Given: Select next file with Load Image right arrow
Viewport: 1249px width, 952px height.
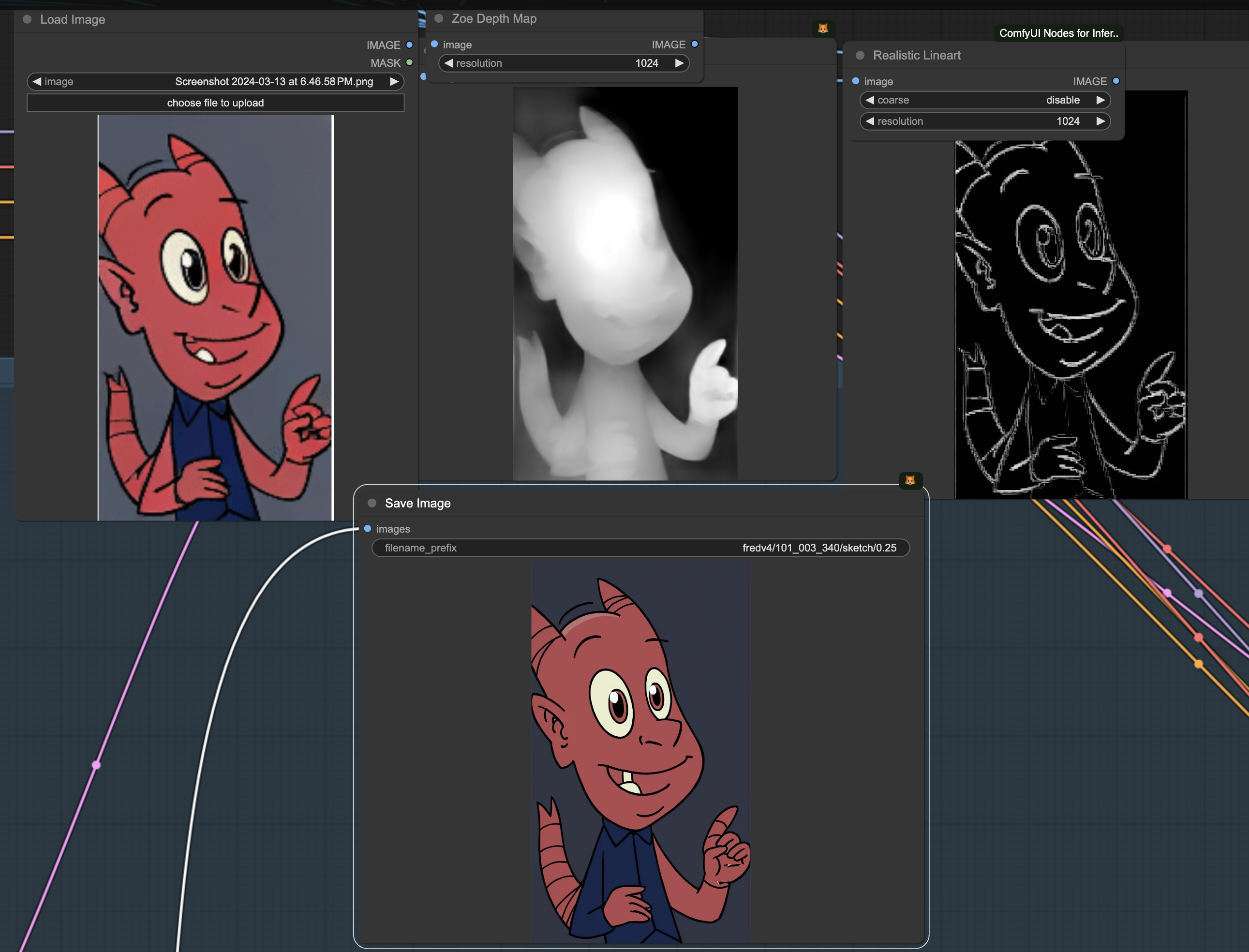Looking at the screenshot, I should pyautogui.click(x=394, y=81).
